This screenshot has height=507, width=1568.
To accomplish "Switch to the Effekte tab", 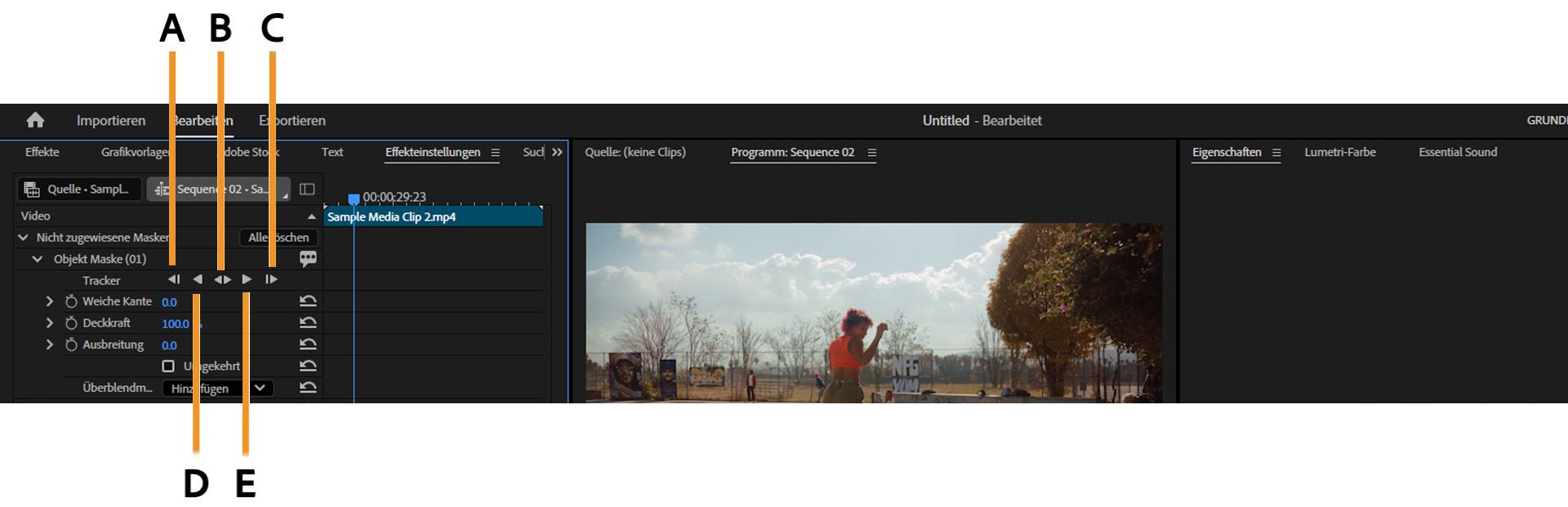I will pos(42,152).
